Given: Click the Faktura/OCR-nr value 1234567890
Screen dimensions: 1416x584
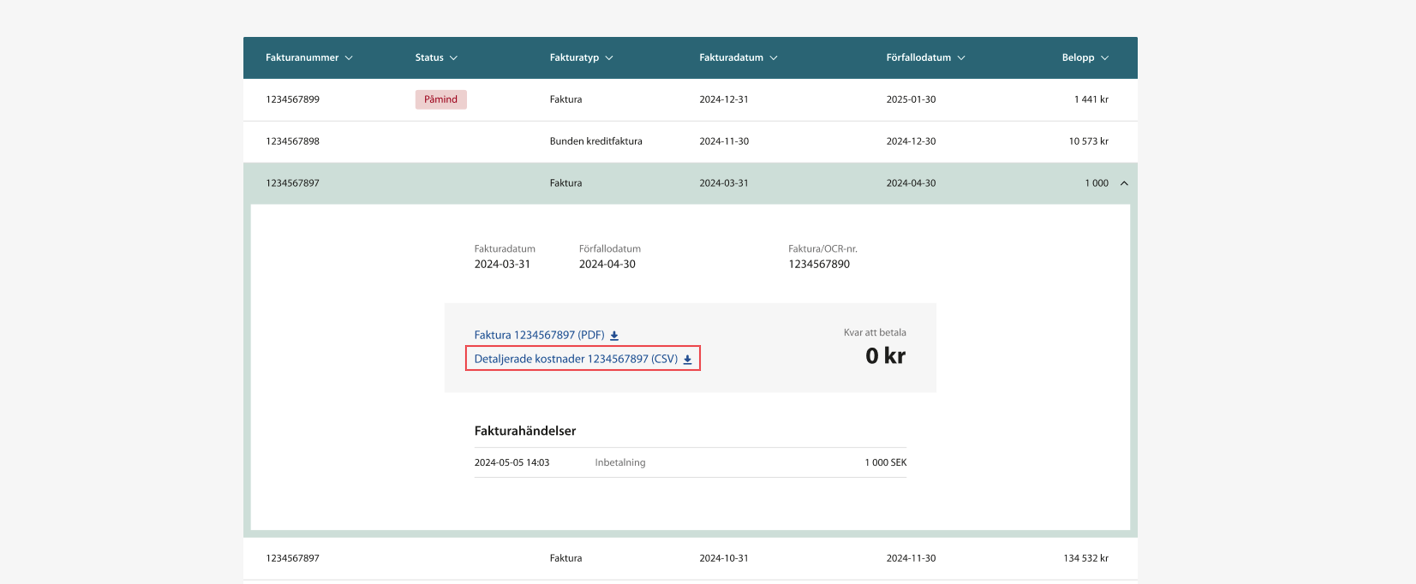Looking at the screenshot, I should click(x=819, y=265).
